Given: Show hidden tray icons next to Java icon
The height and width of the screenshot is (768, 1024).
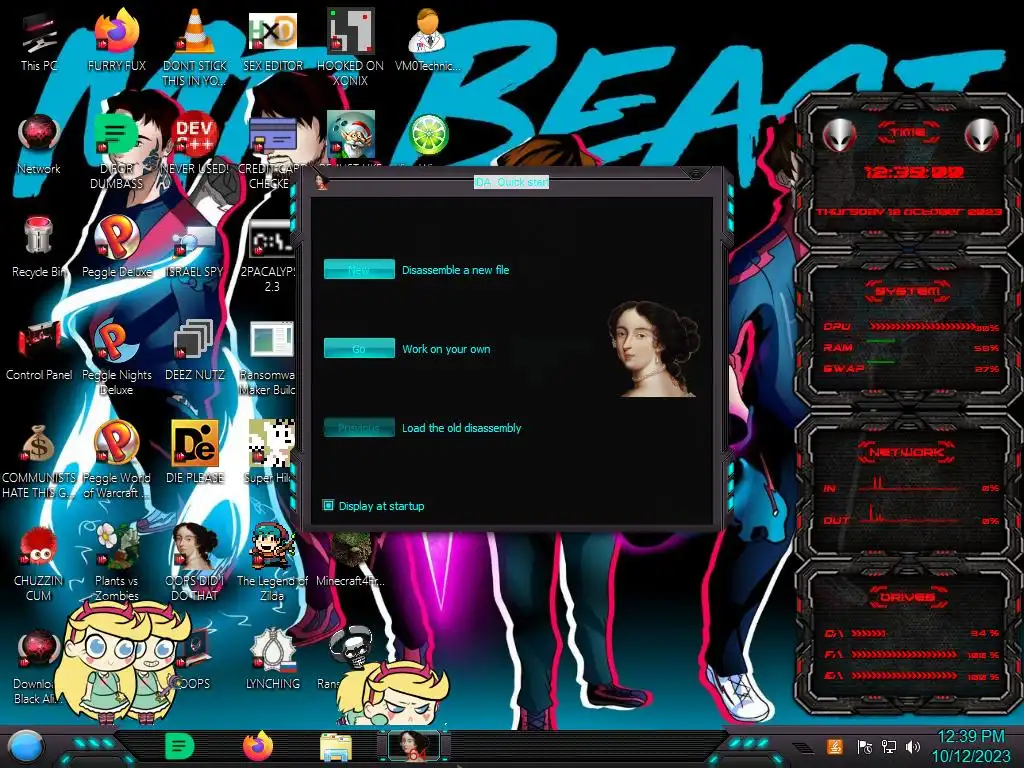Looking at the screenshot, I should coord(802,748).
